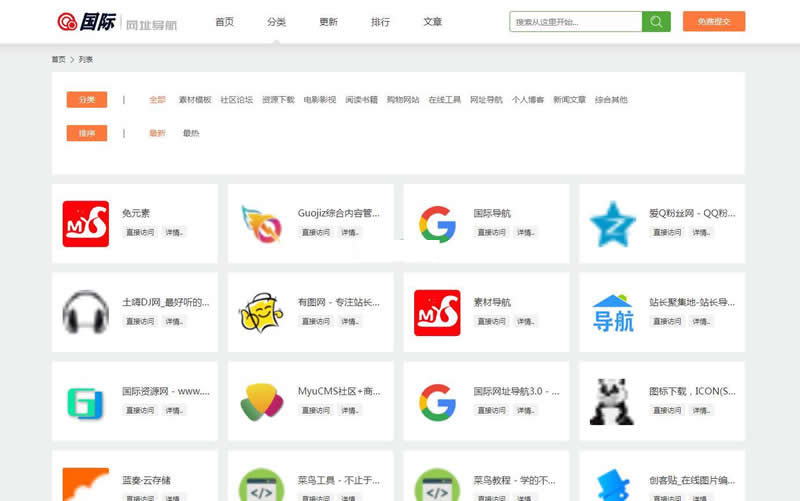Click the 国际网址导航 site logo
The image size is (800, 501).
(x=117, y=22)
